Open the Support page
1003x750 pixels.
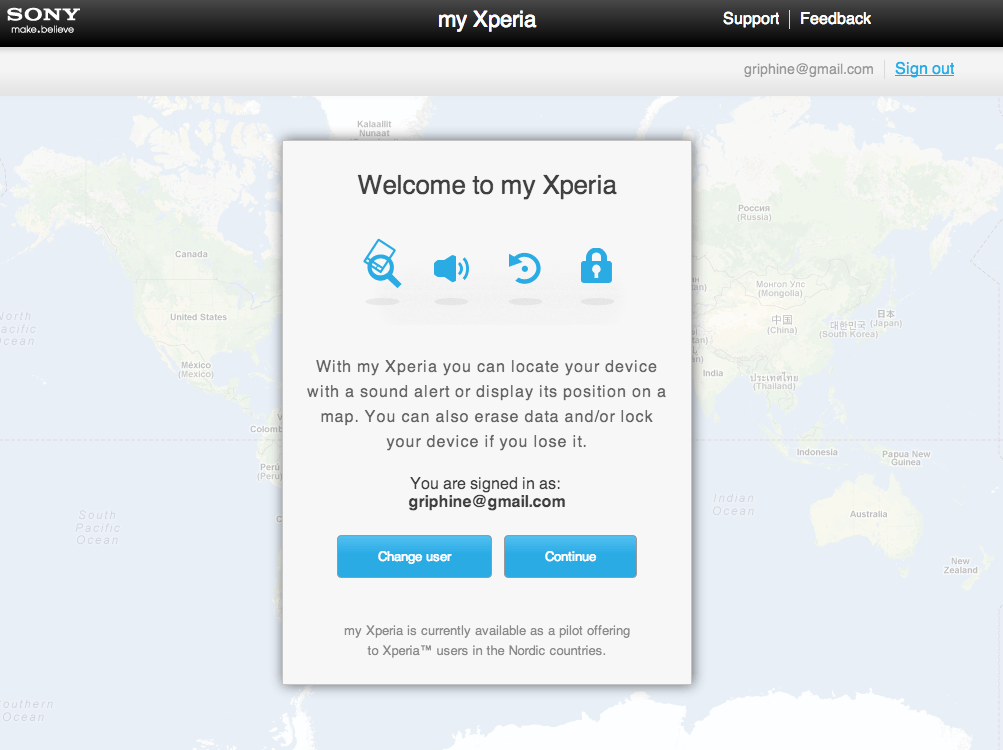tap(750, 19)
